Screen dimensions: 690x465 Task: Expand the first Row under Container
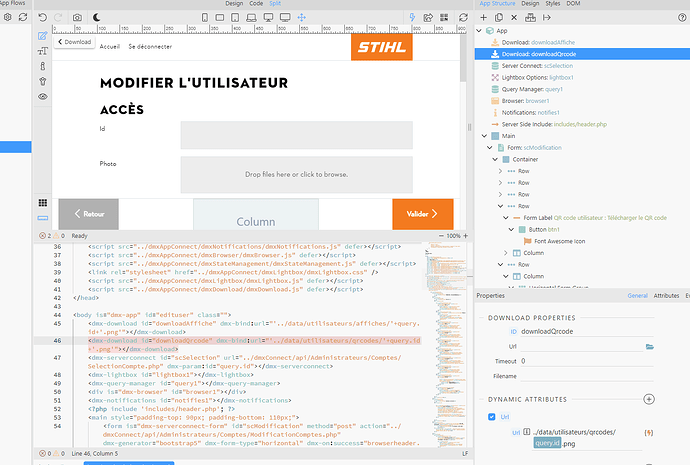(500, 171)
